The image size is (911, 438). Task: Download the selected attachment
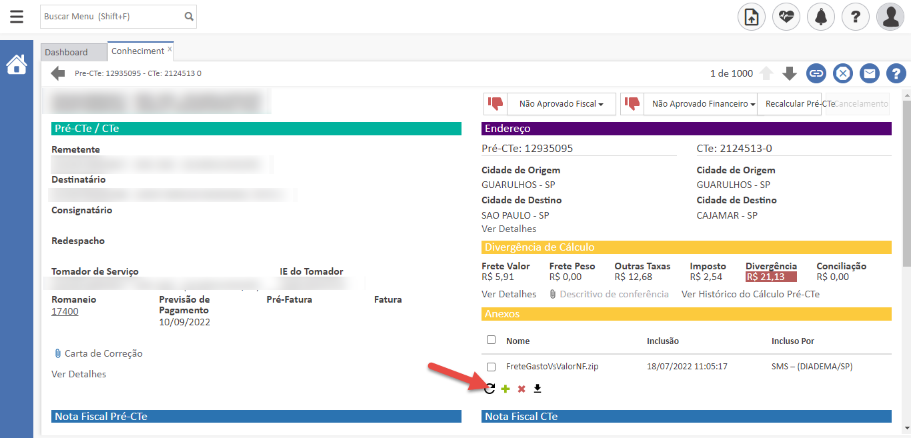point(537,388)
